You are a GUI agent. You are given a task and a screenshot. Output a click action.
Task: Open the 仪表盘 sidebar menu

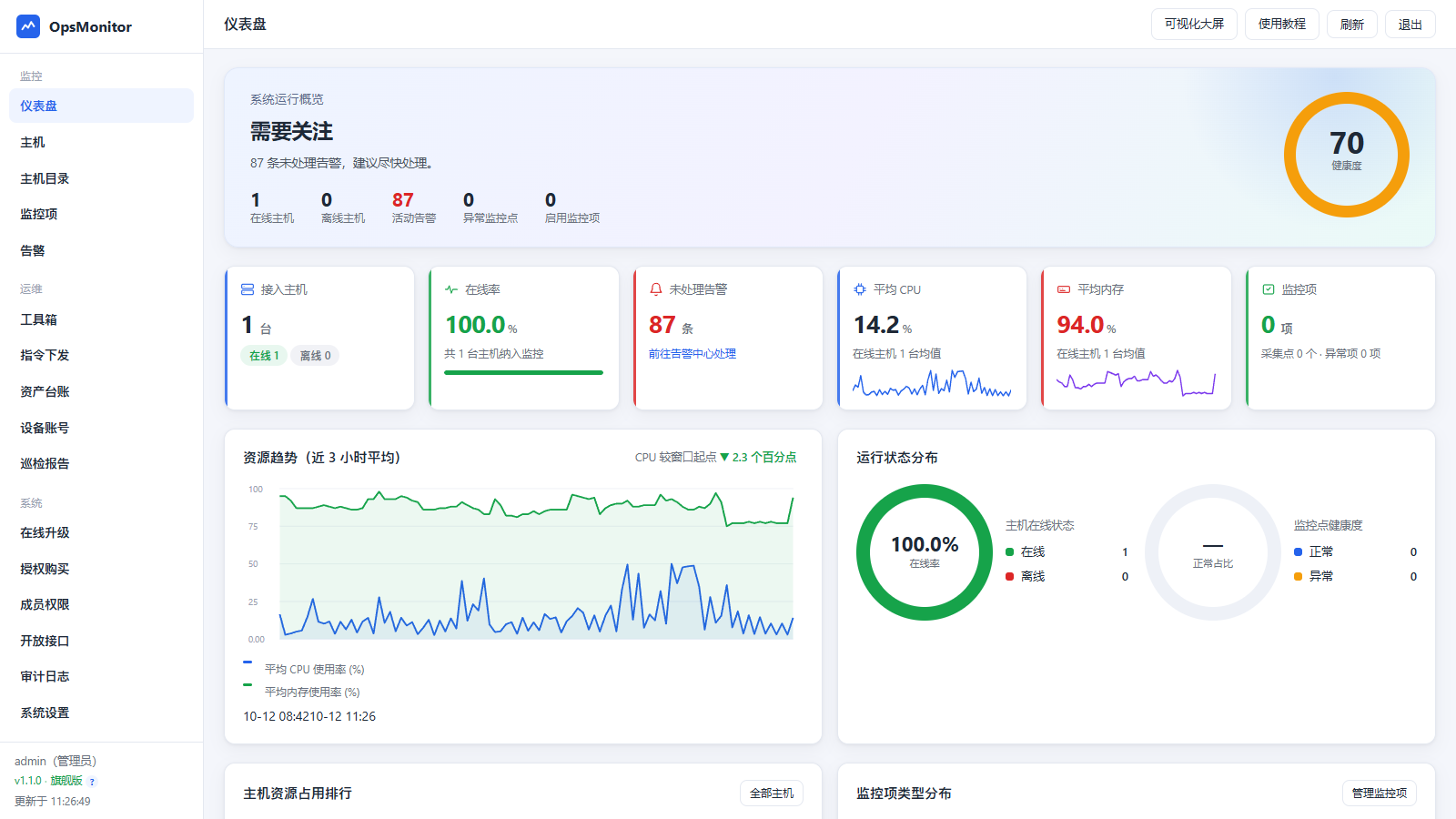101,106
